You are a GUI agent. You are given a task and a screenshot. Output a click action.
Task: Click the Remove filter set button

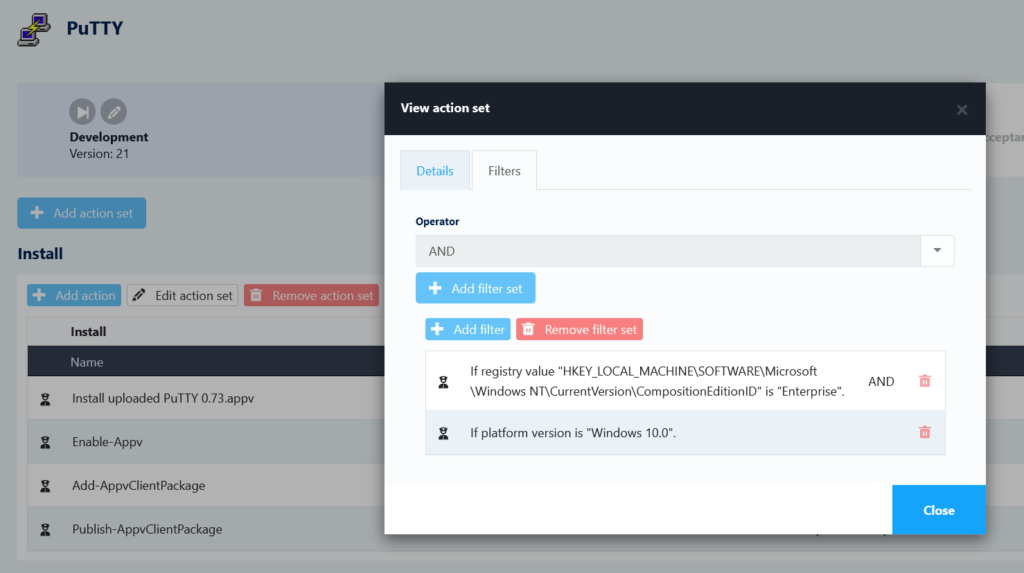tap(579, 329)
